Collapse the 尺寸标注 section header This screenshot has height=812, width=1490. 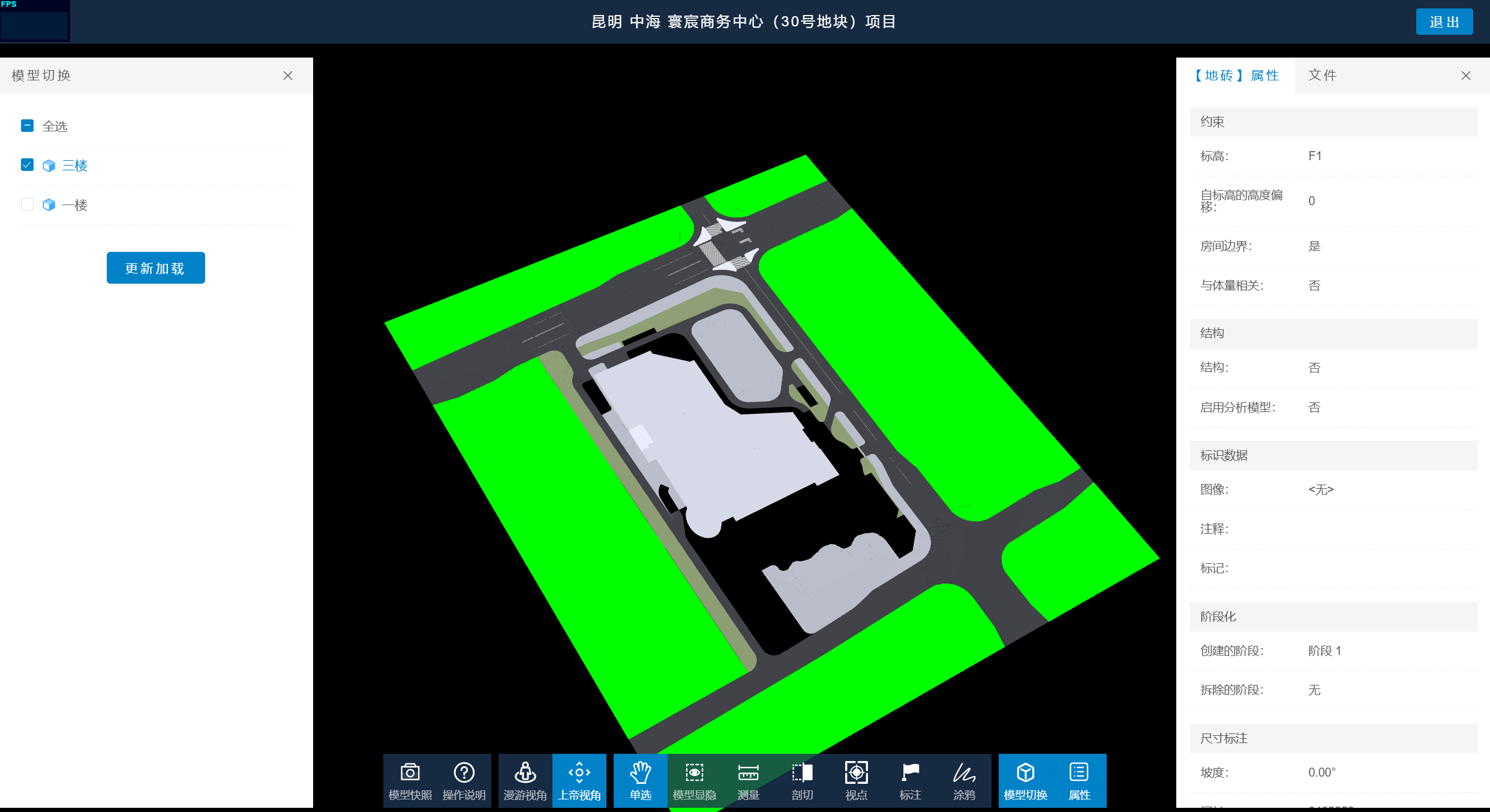coord(1334,739)
